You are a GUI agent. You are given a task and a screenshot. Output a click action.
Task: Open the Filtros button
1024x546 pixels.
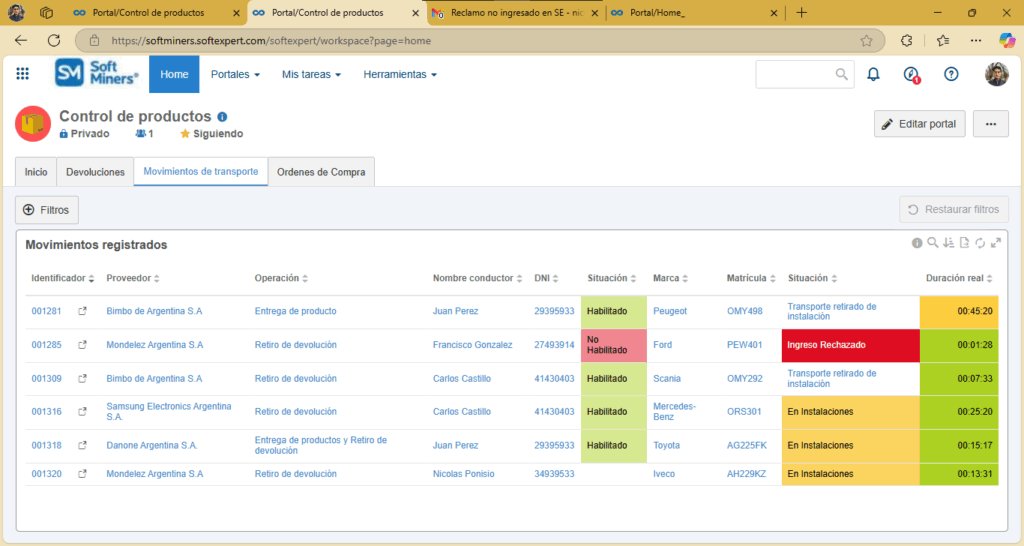(47, 210)
